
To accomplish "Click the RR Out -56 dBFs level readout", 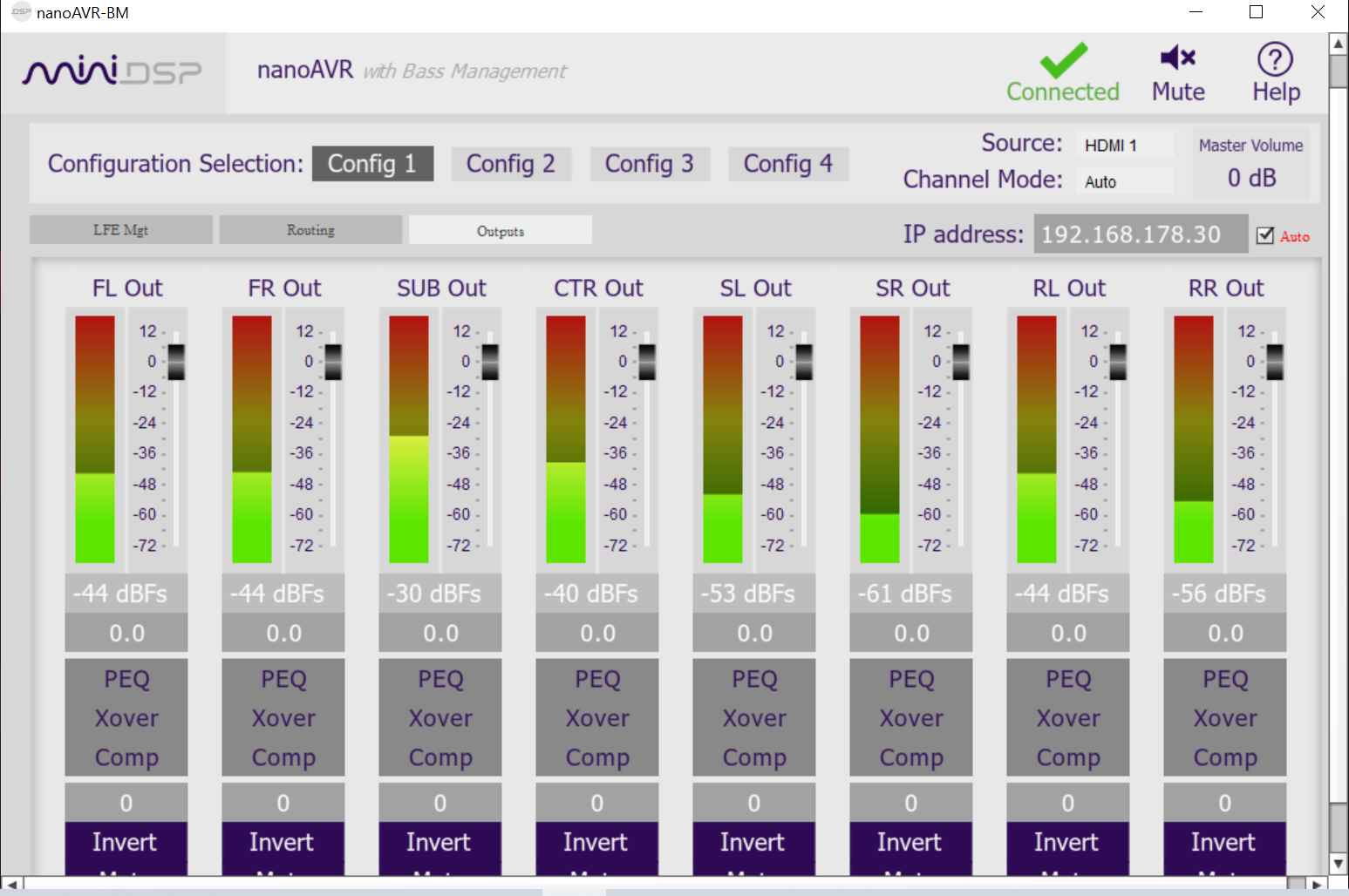I will (1225, 594).
